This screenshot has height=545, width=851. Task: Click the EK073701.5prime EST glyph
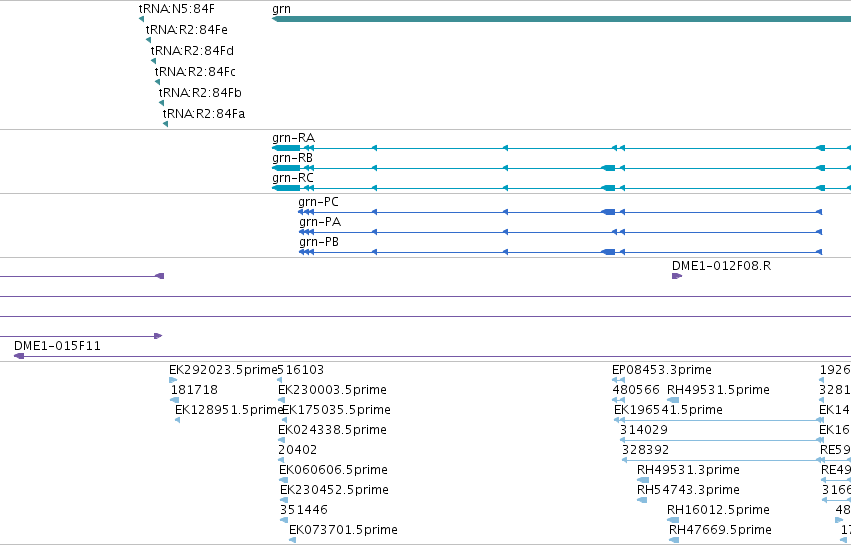tap(293, 540)
